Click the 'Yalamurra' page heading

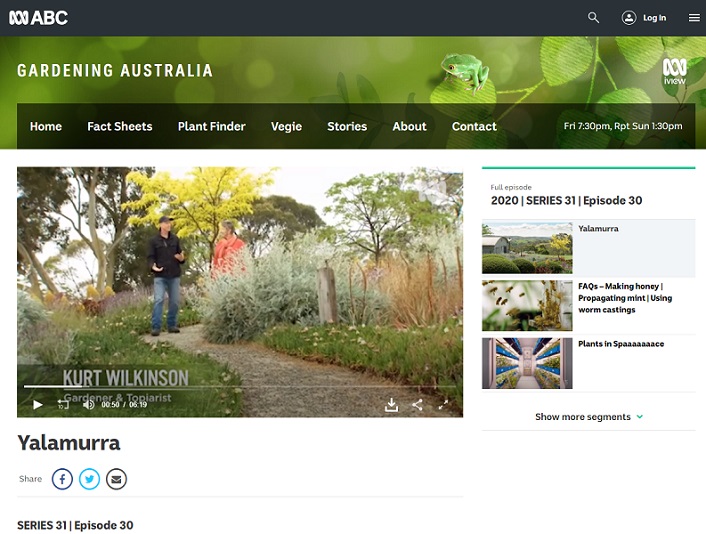[69, 443]
